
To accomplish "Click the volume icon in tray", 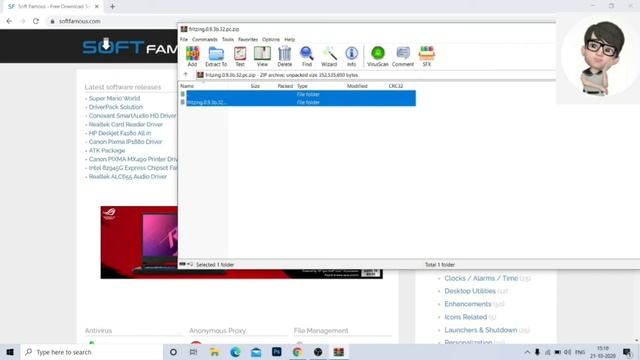I will [x=567, y=352].
